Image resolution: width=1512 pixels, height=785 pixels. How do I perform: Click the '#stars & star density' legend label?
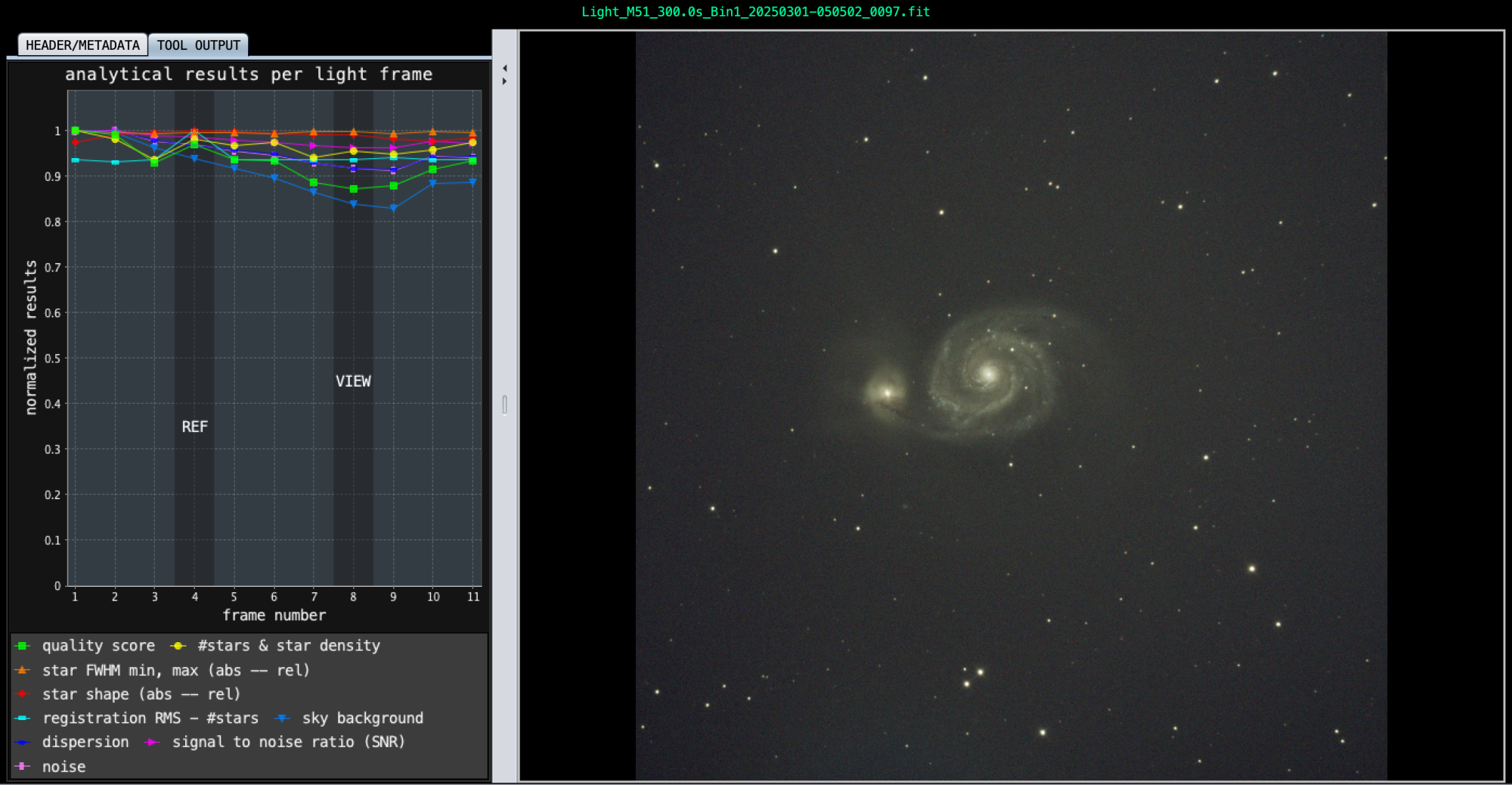pos(289,646)
